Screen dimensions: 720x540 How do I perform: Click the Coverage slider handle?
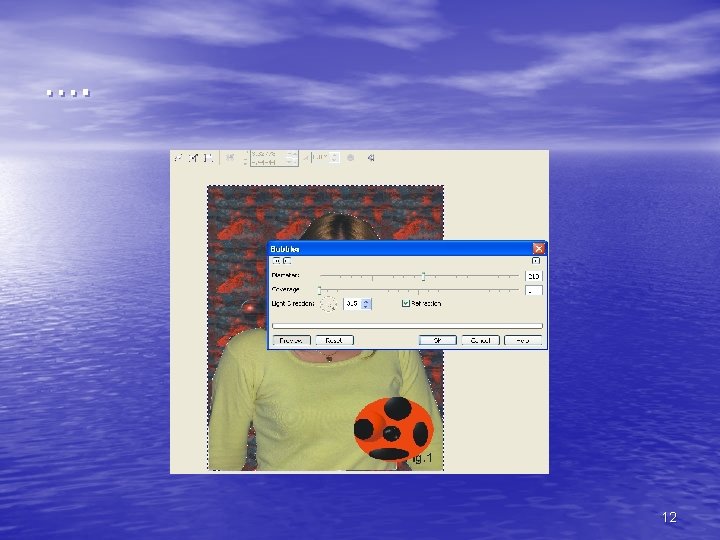(320, 290)
